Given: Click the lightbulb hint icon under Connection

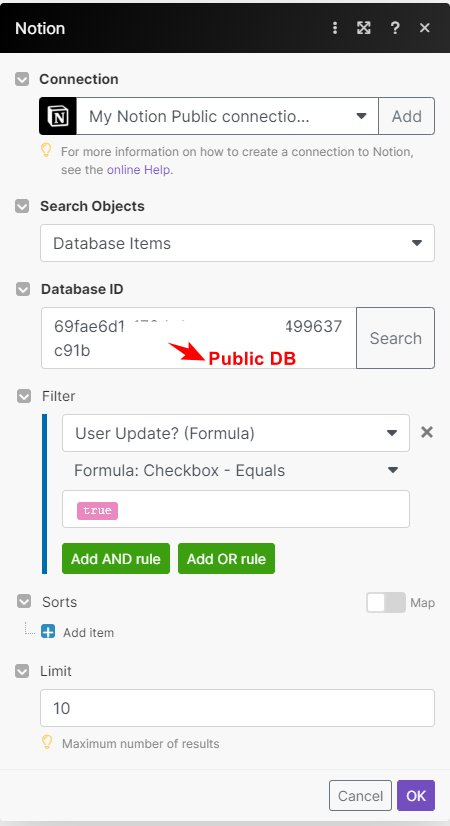Looking at the screenshot, I should tap(46, 151).
